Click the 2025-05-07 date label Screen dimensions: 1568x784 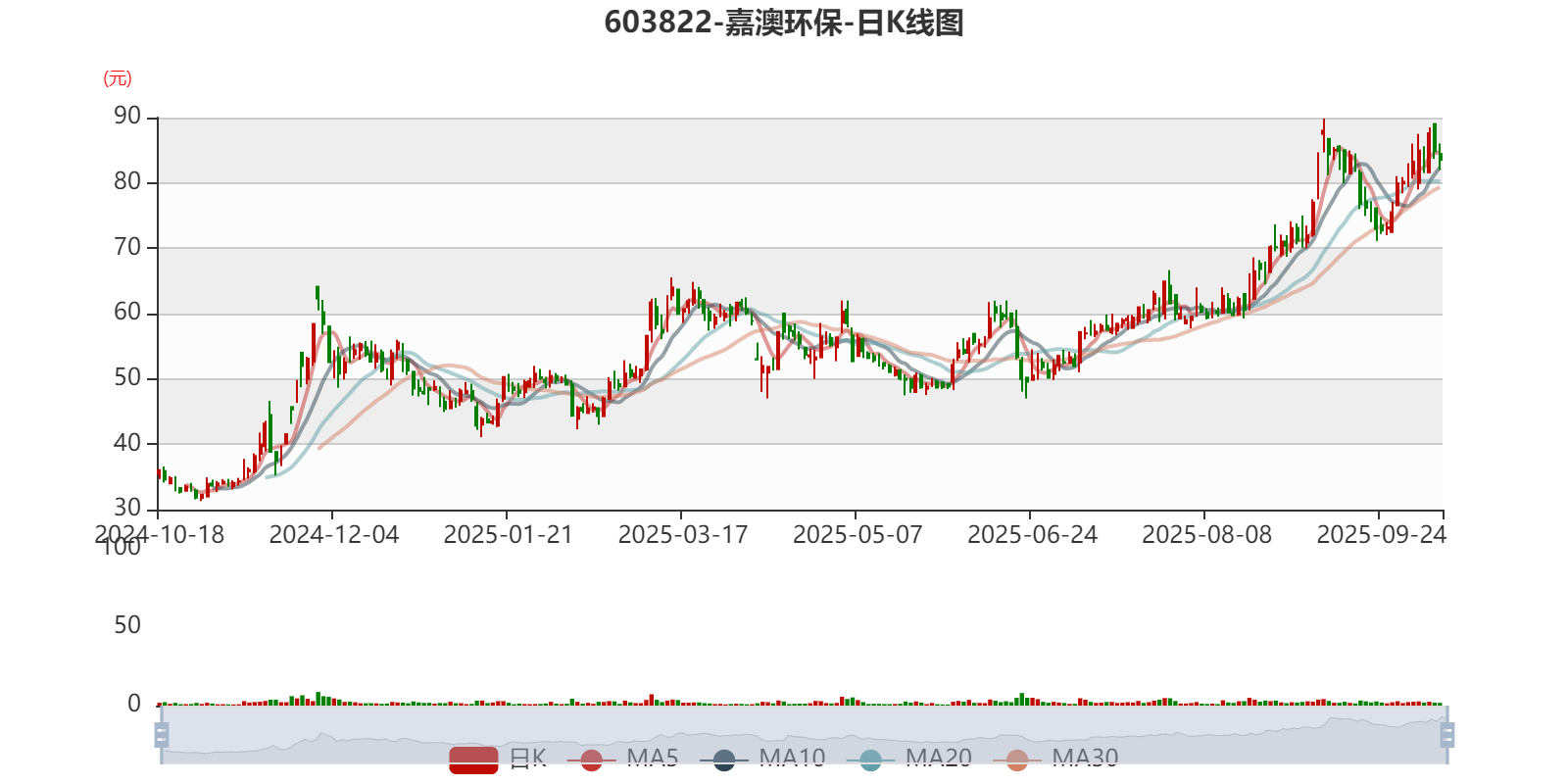pyautogui.click(x=857, y=535)
